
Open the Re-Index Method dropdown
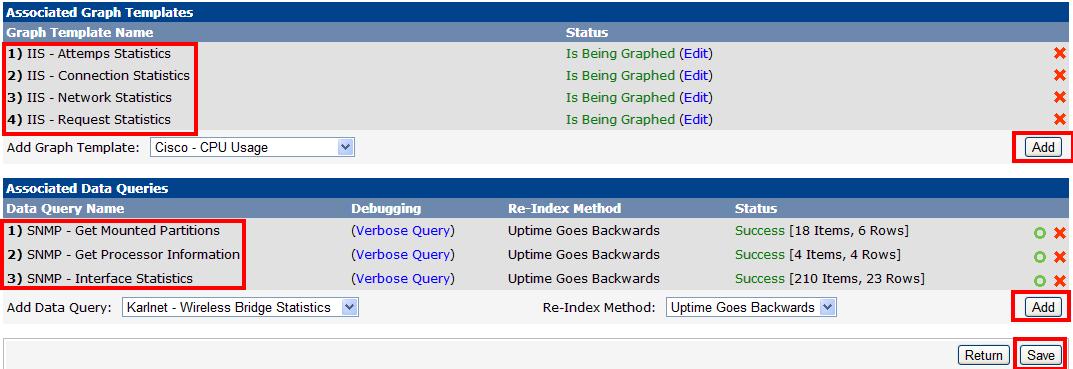(x=751, y=307)
